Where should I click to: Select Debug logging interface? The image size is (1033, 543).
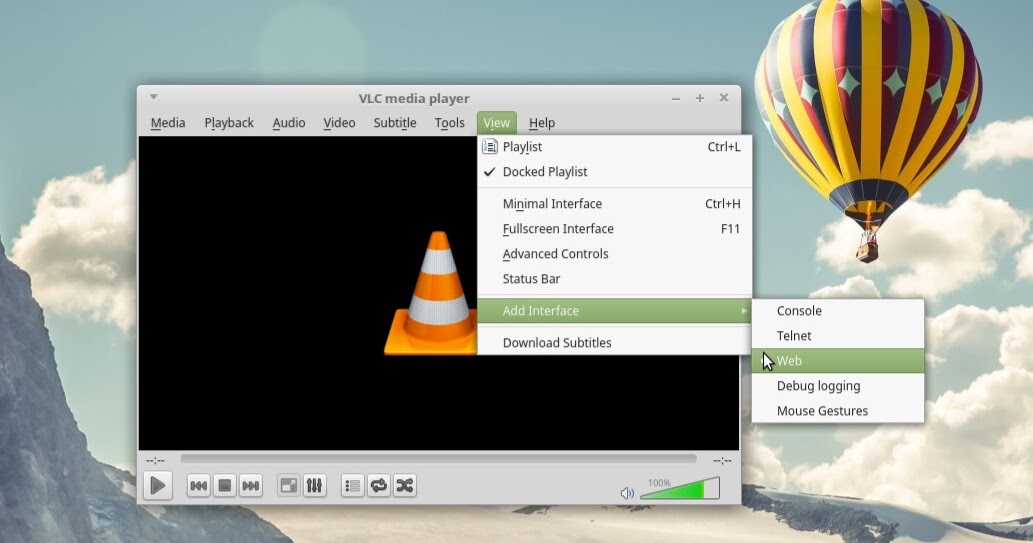818,386
